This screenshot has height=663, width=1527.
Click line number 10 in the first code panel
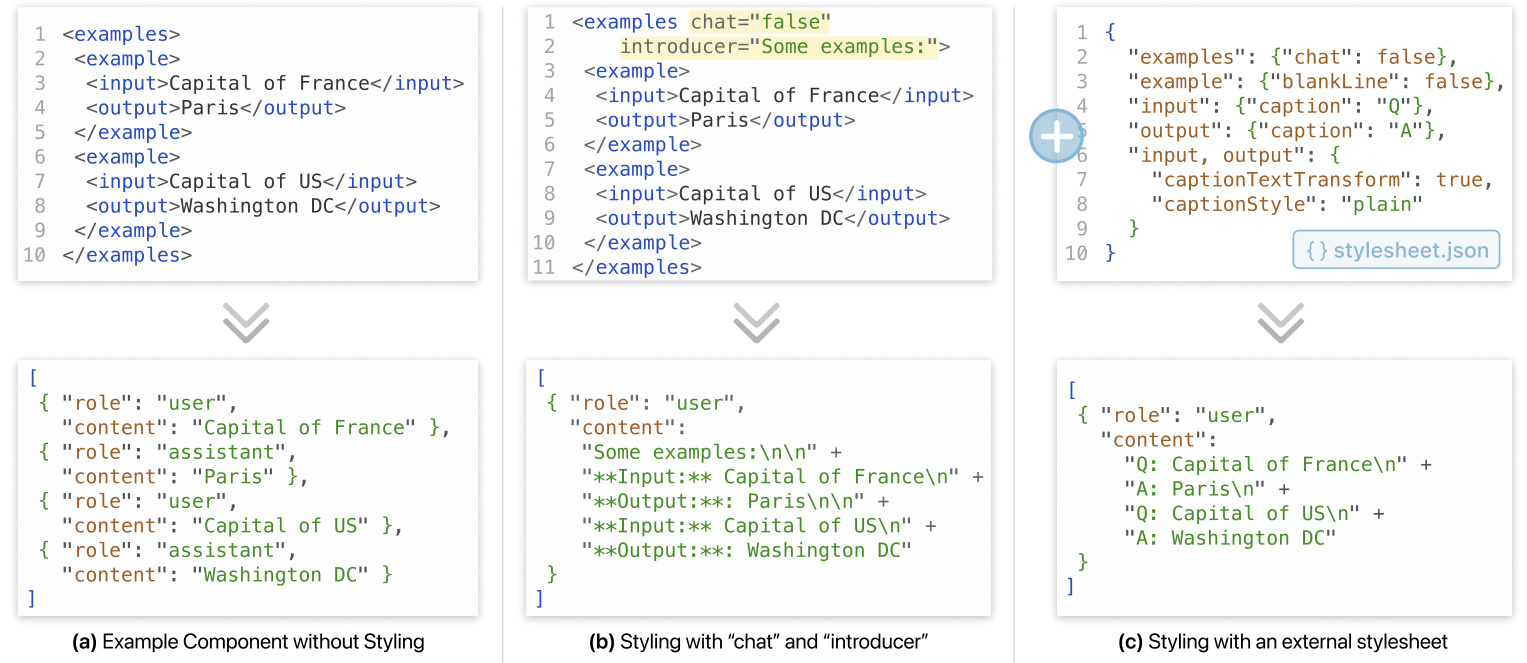click(33, 255)
